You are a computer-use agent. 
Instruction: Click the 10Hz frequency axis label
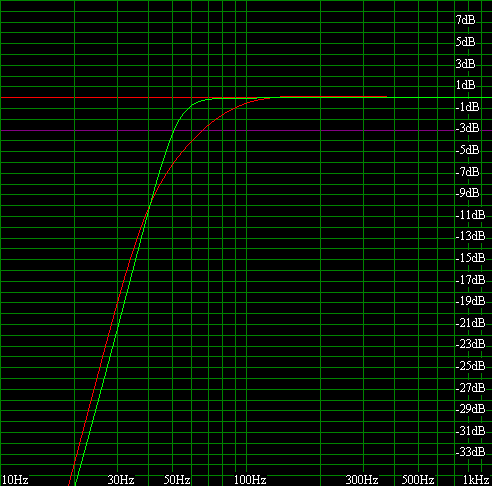click(15, 480)
